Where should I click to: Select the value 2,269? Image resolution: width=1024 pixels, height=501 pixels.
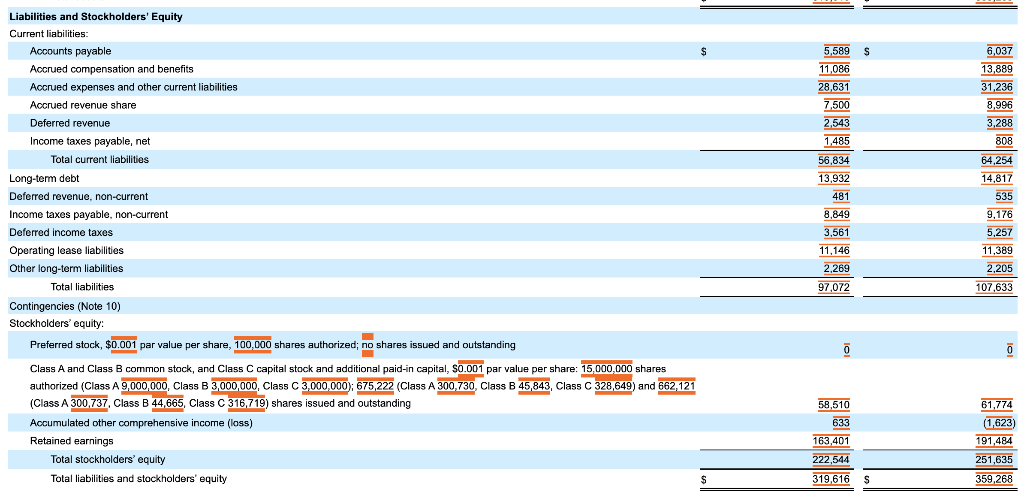pyautogui.click(x=837, y=268)
